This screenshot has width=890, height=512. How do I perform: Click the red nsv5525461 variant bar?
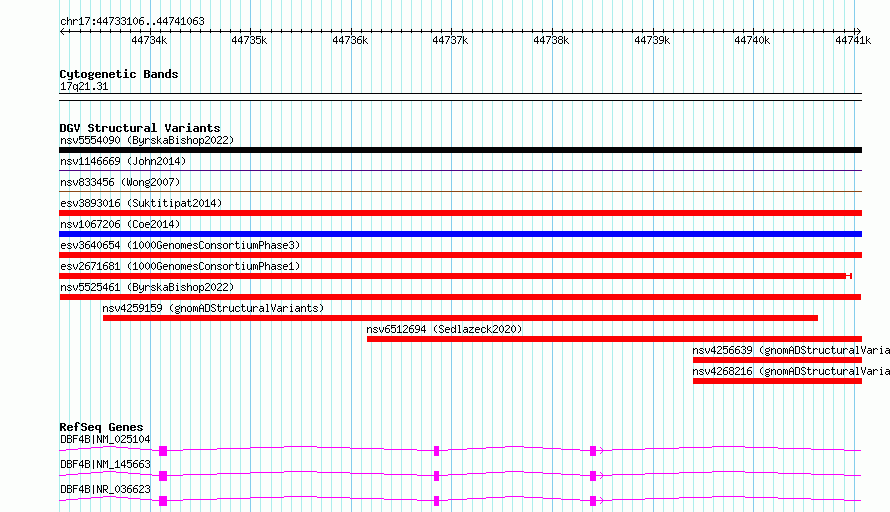tap(460, 297)
